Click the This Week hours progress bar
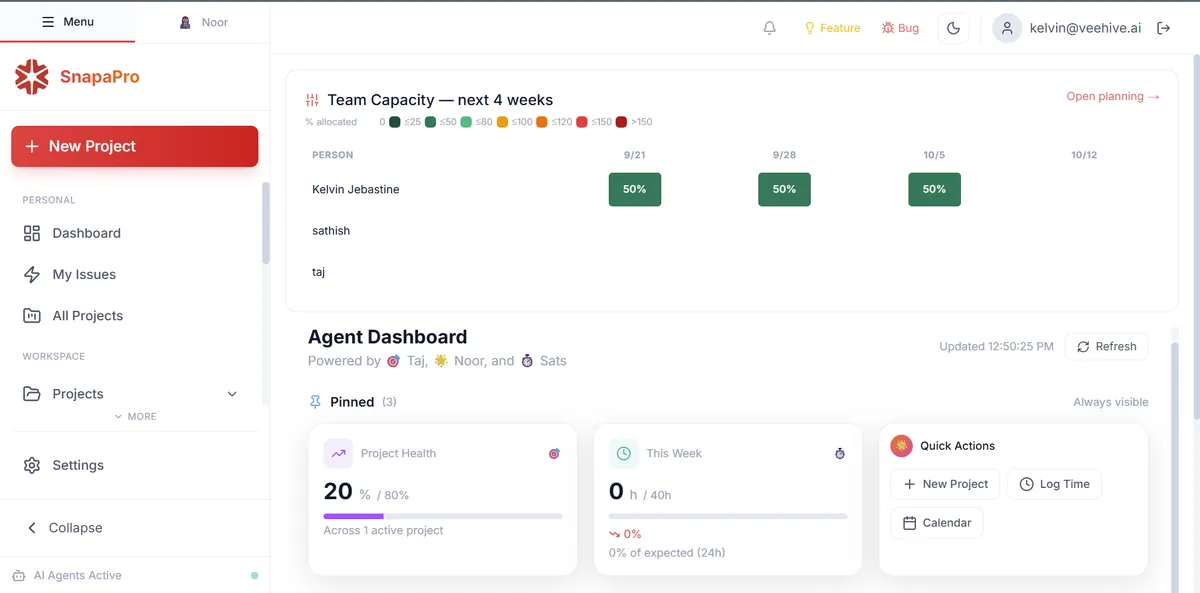The image size is (1200, 593). (728, 516)
